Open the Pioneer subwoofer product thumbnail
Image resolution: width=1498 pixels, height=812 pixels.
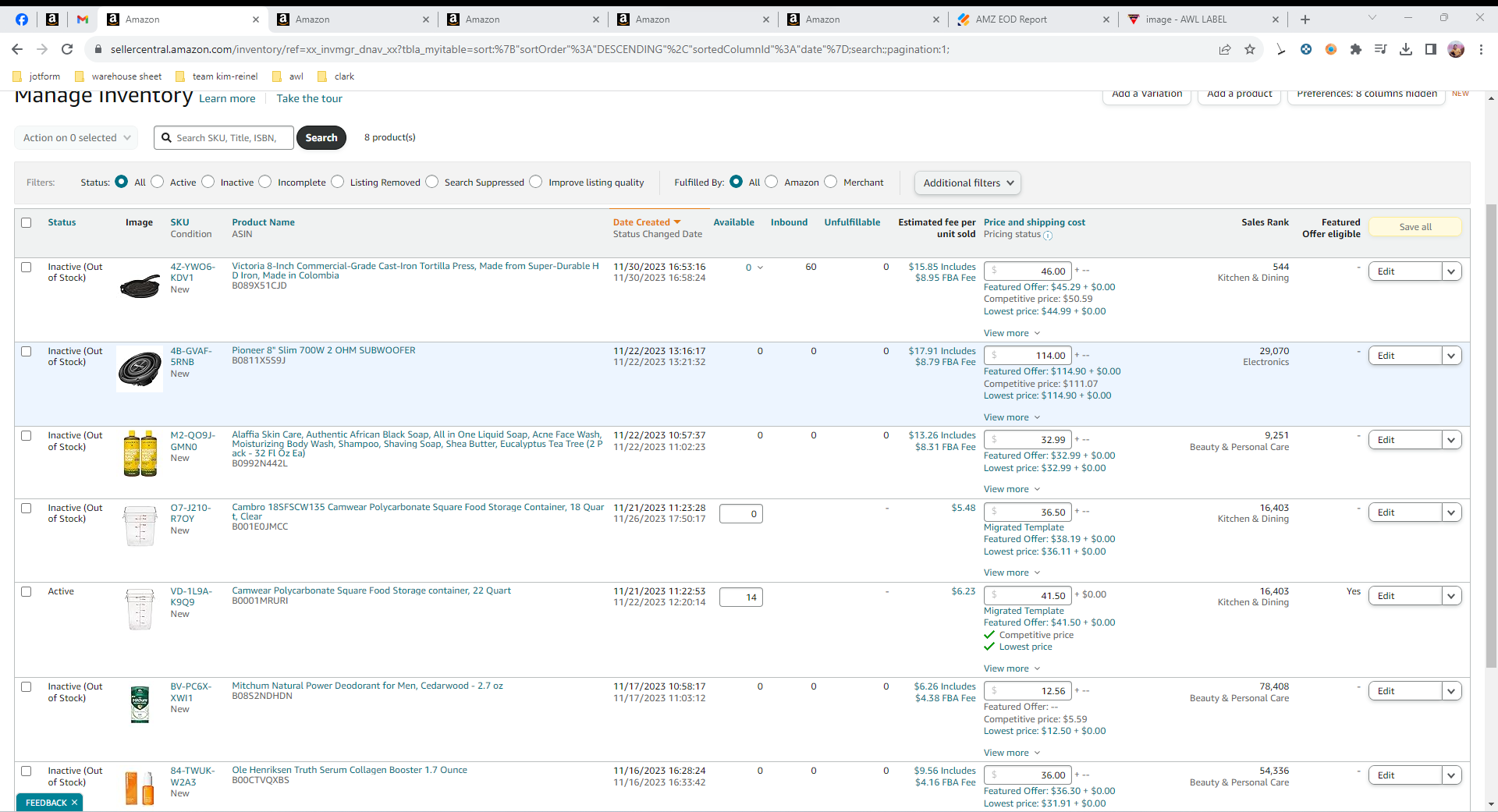point(140,369)
